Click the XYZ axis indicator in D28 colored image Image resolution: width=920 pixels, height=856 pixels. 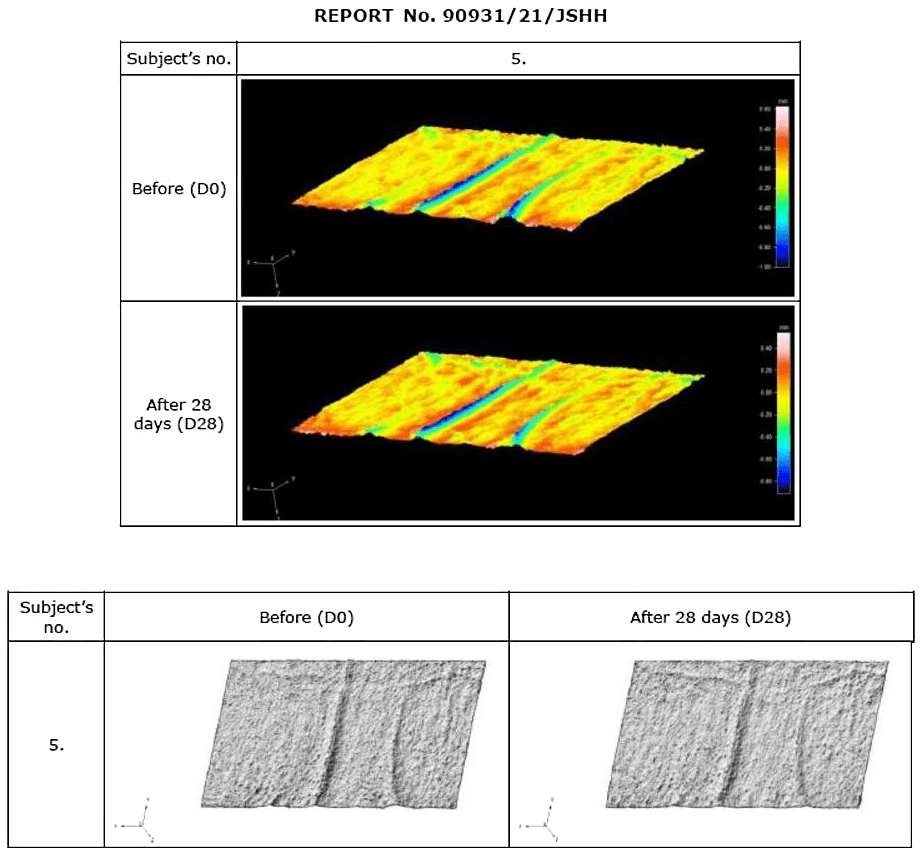[272, 497]
